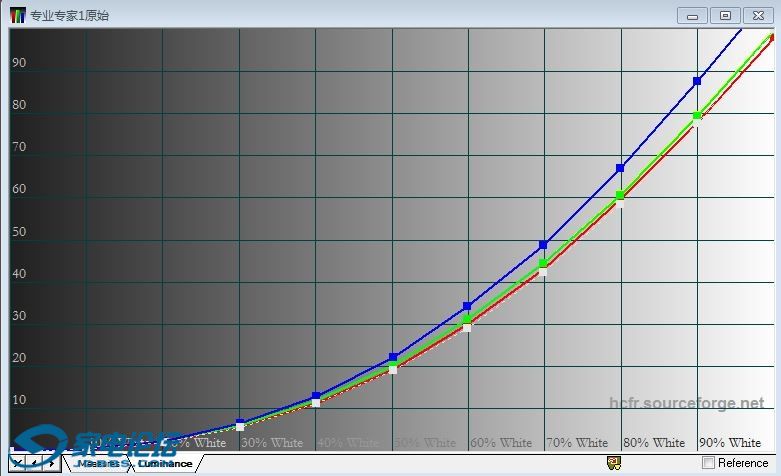Maximize the graph window
Screen dimensions: 781x476
point(725,15)
